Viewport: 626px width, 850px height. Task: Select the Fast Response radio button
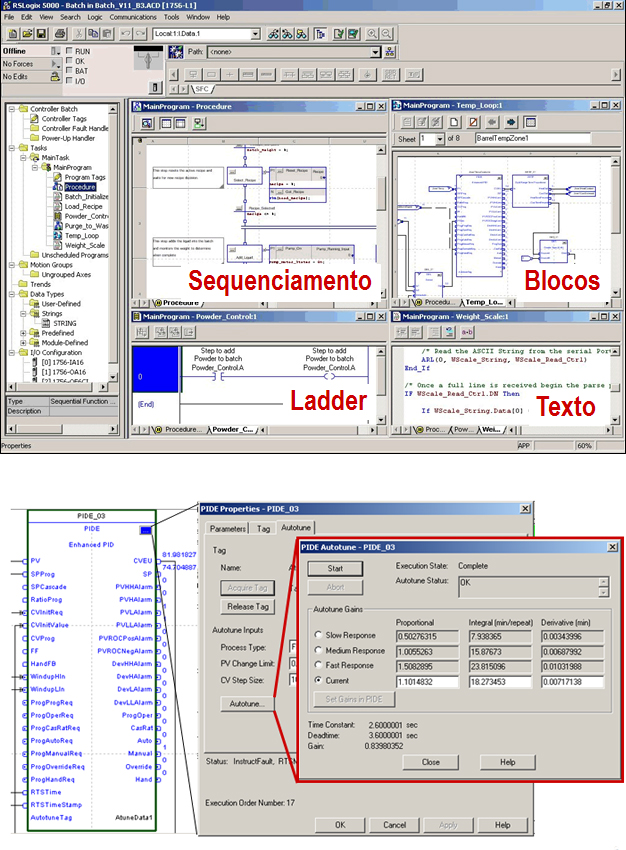click(x=319, y=665)
